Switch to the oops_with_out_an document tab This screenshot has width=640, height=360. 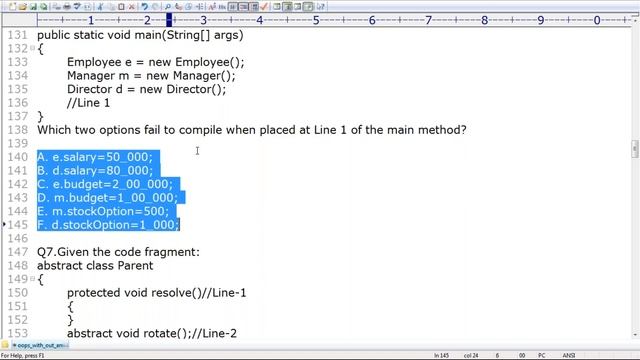tap(40, 345)
